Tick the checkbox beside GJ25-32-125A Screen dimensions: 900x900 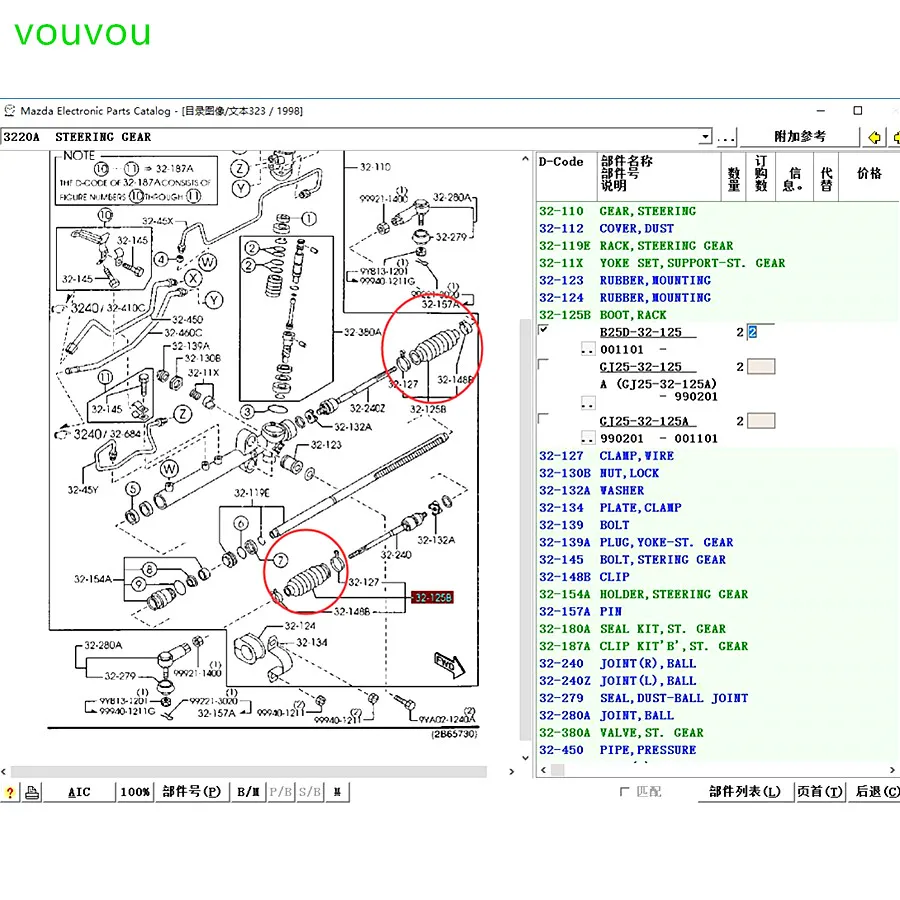click(x=543, y=418)
